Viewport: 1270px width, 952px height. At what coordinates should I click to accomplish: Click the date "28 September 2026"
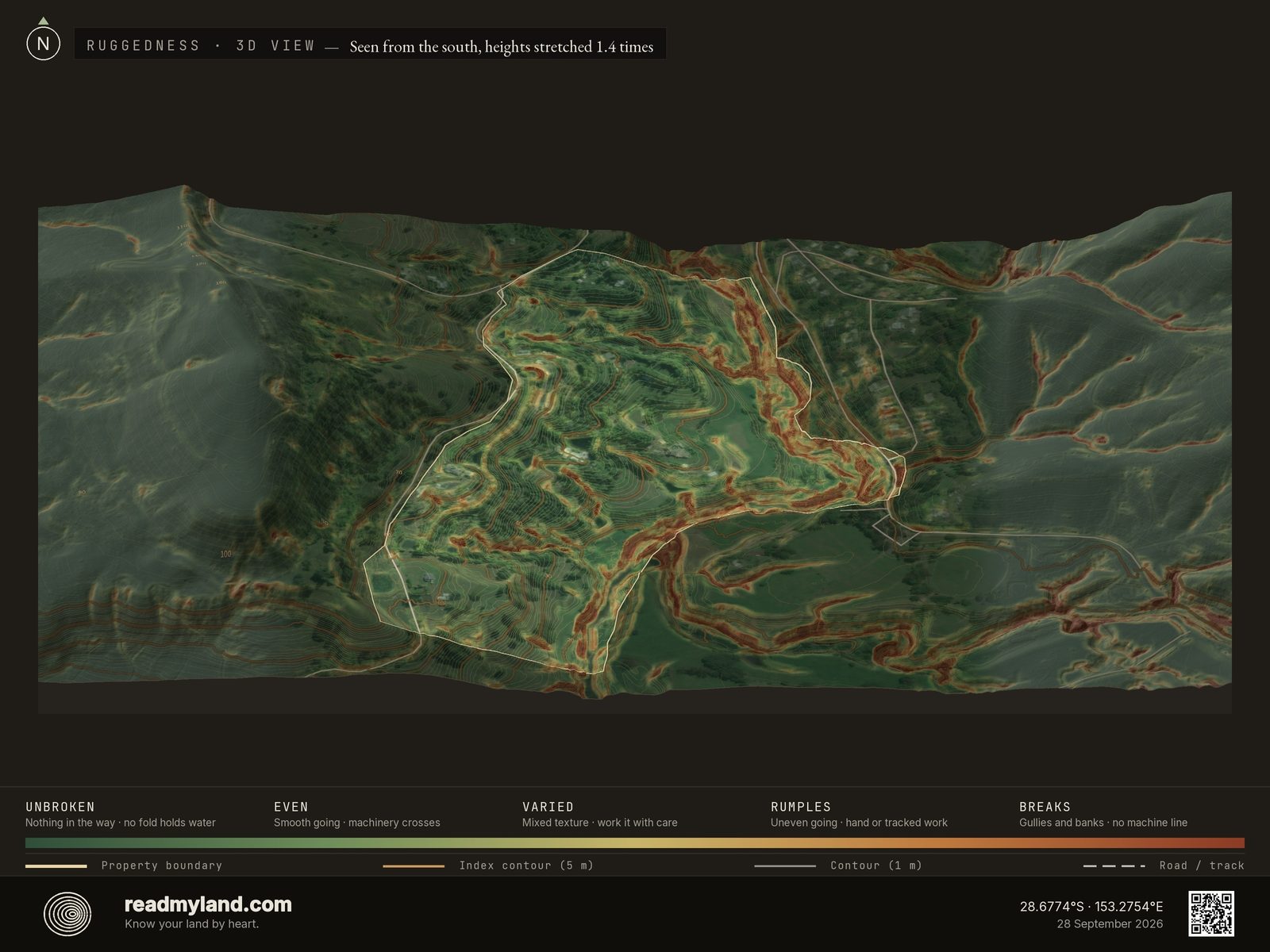[x=1110, y=923]
